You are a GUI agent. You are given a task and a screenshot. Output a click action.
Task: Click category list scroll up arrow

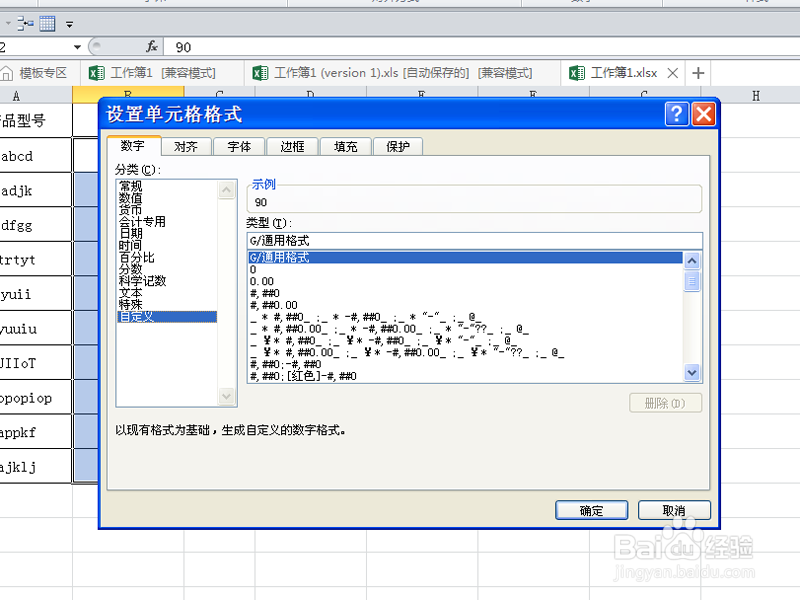227,190
